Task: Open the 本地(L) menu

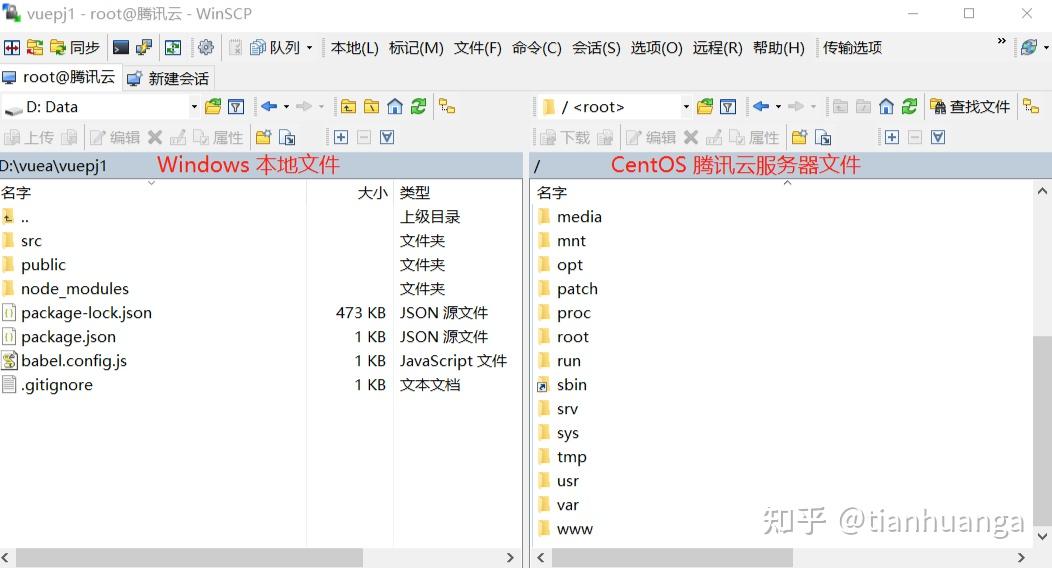Action: tap(354, 48)
